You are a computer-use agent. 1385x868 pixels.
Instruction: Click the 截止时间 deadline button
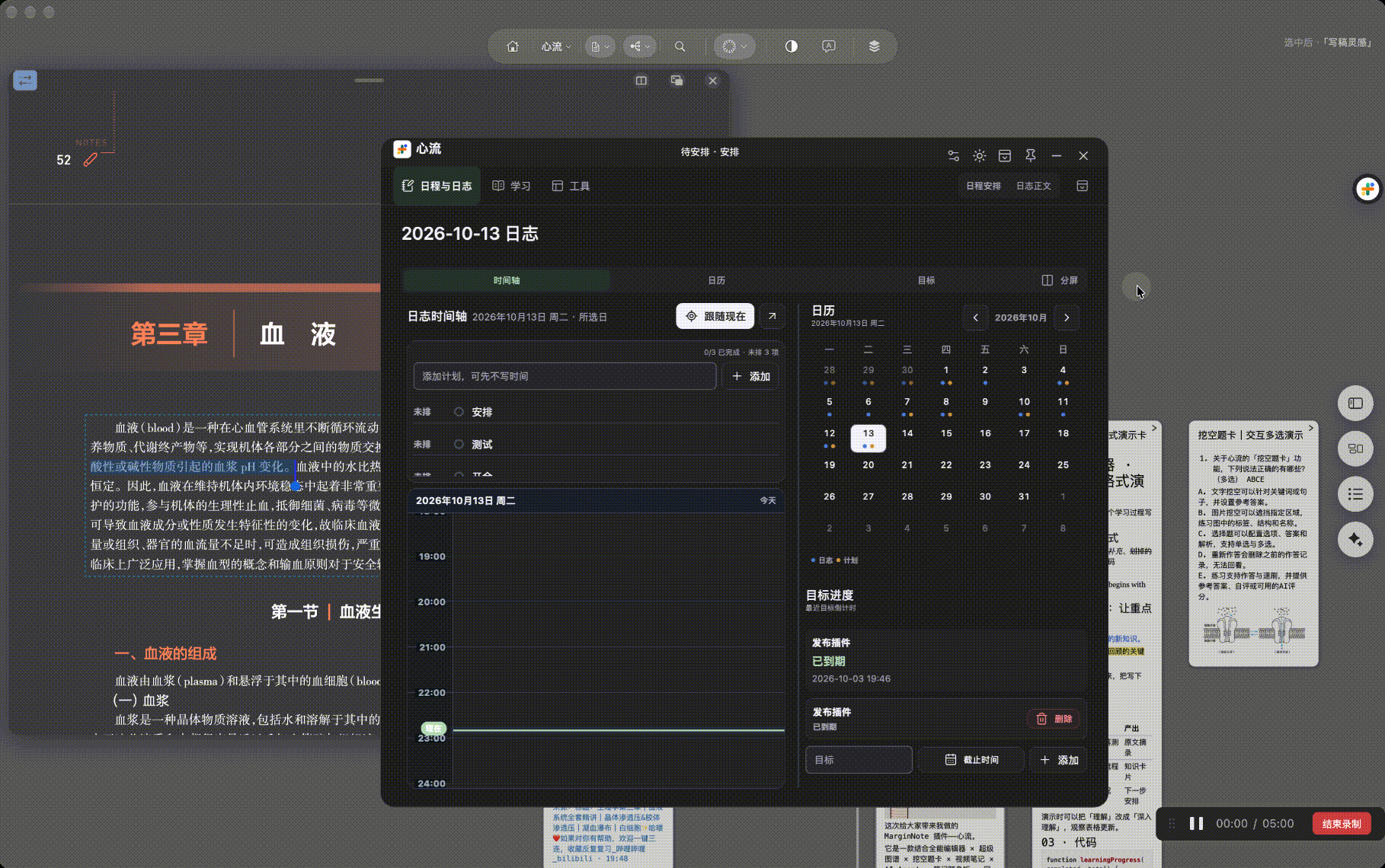(x=971, y=760)
